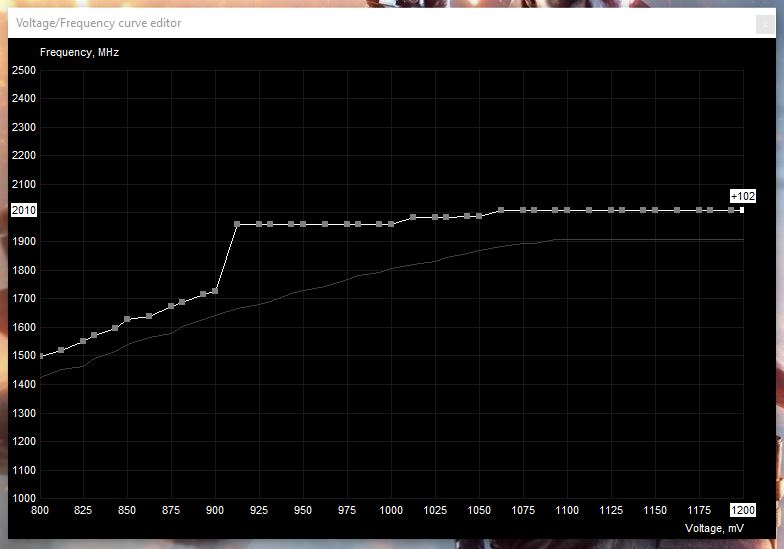Click the 'Voltage, mV' axis title
This screenshot has width=784, height=549.
click(714, 528)
